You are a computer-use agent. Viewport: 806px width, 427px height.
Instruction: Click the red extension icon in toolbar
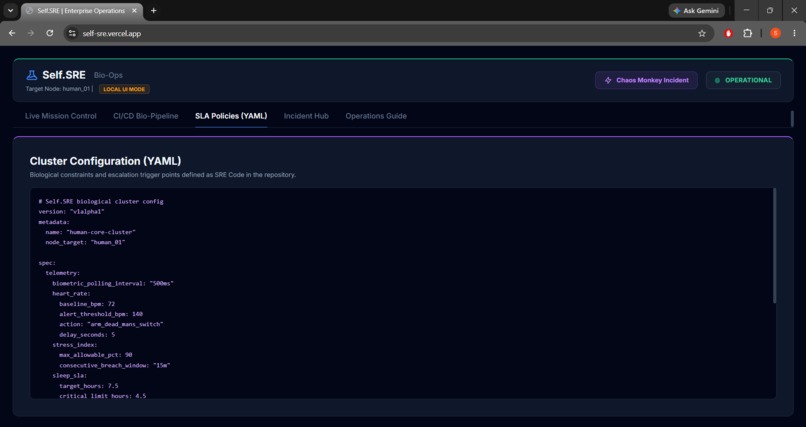point(728,33)
